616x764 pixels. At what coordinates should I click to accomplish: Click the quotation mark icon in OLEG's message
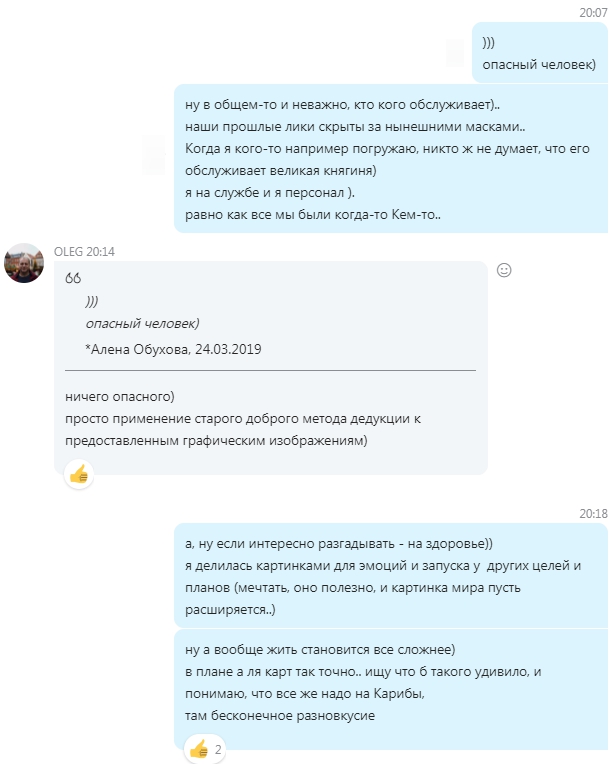pos(73,278)
